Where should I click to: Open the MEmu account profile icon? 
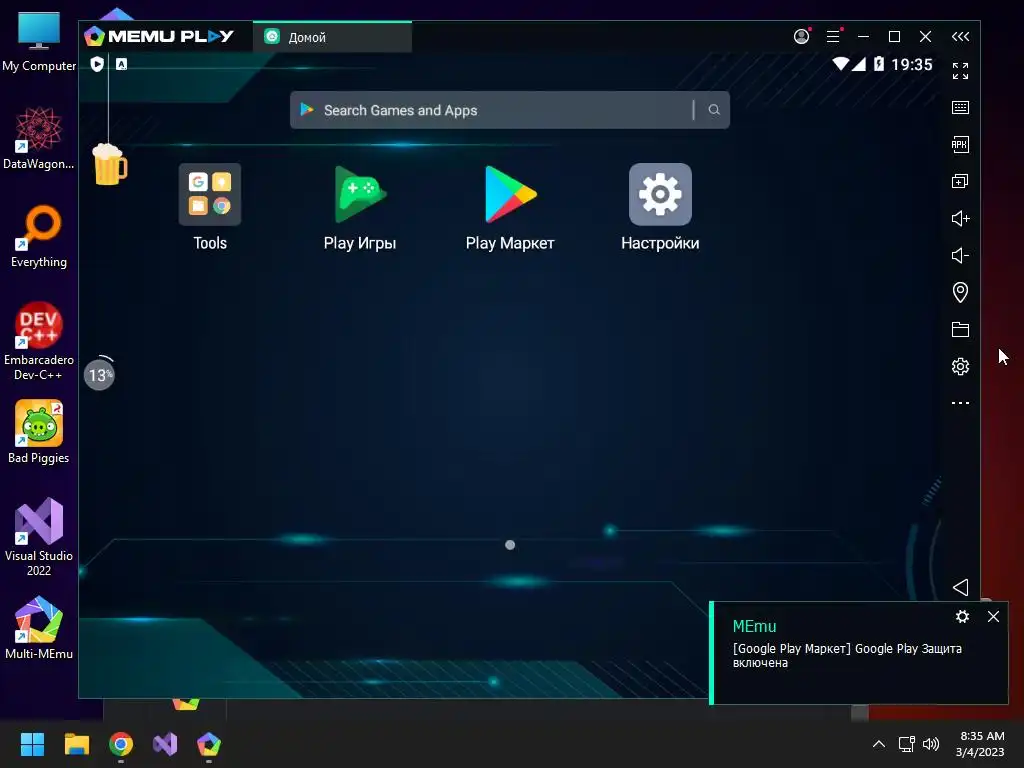[802, 36]
